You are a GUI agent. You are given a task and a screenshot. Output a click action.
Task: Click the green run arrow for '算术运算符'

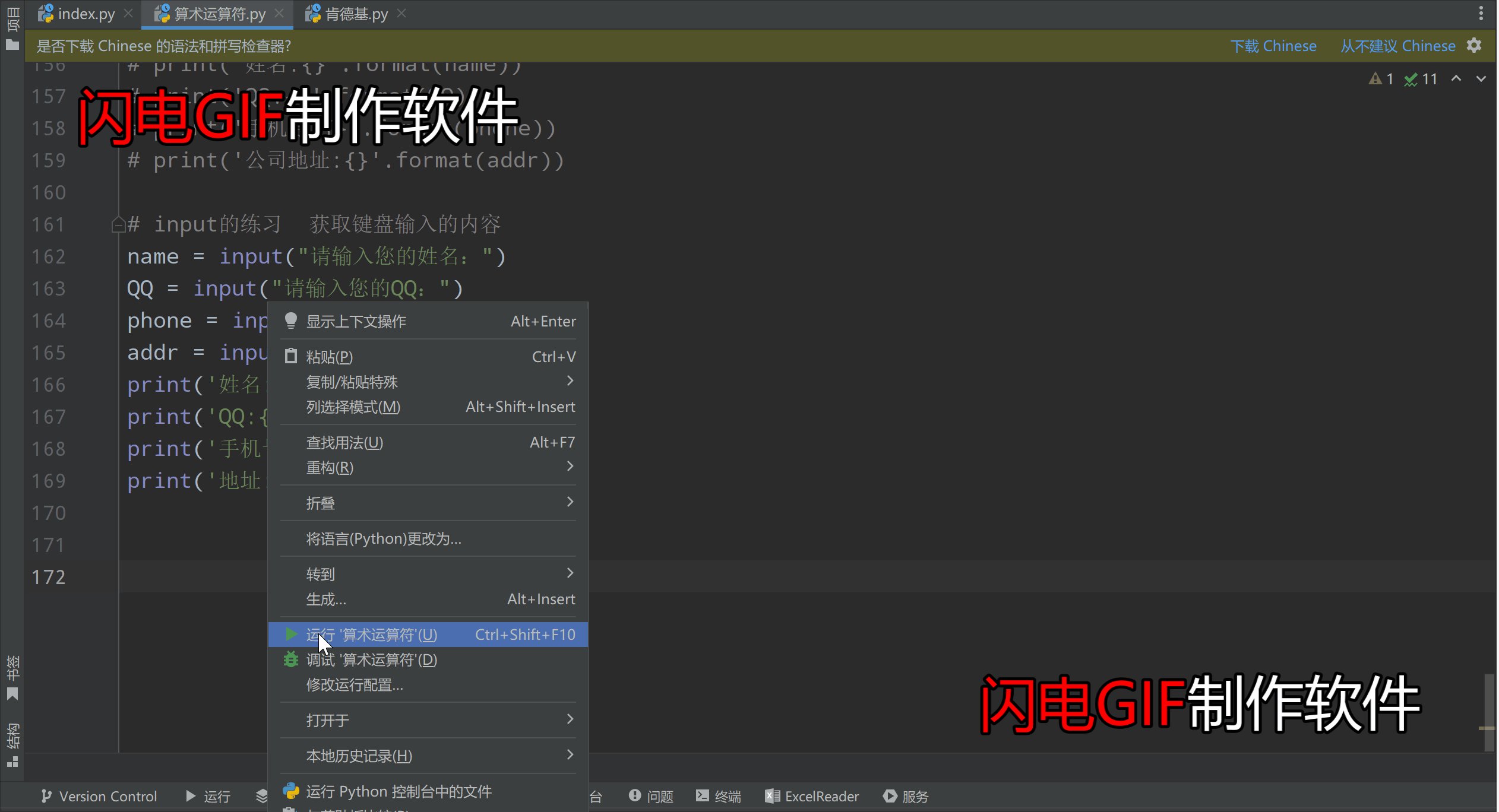291,635
